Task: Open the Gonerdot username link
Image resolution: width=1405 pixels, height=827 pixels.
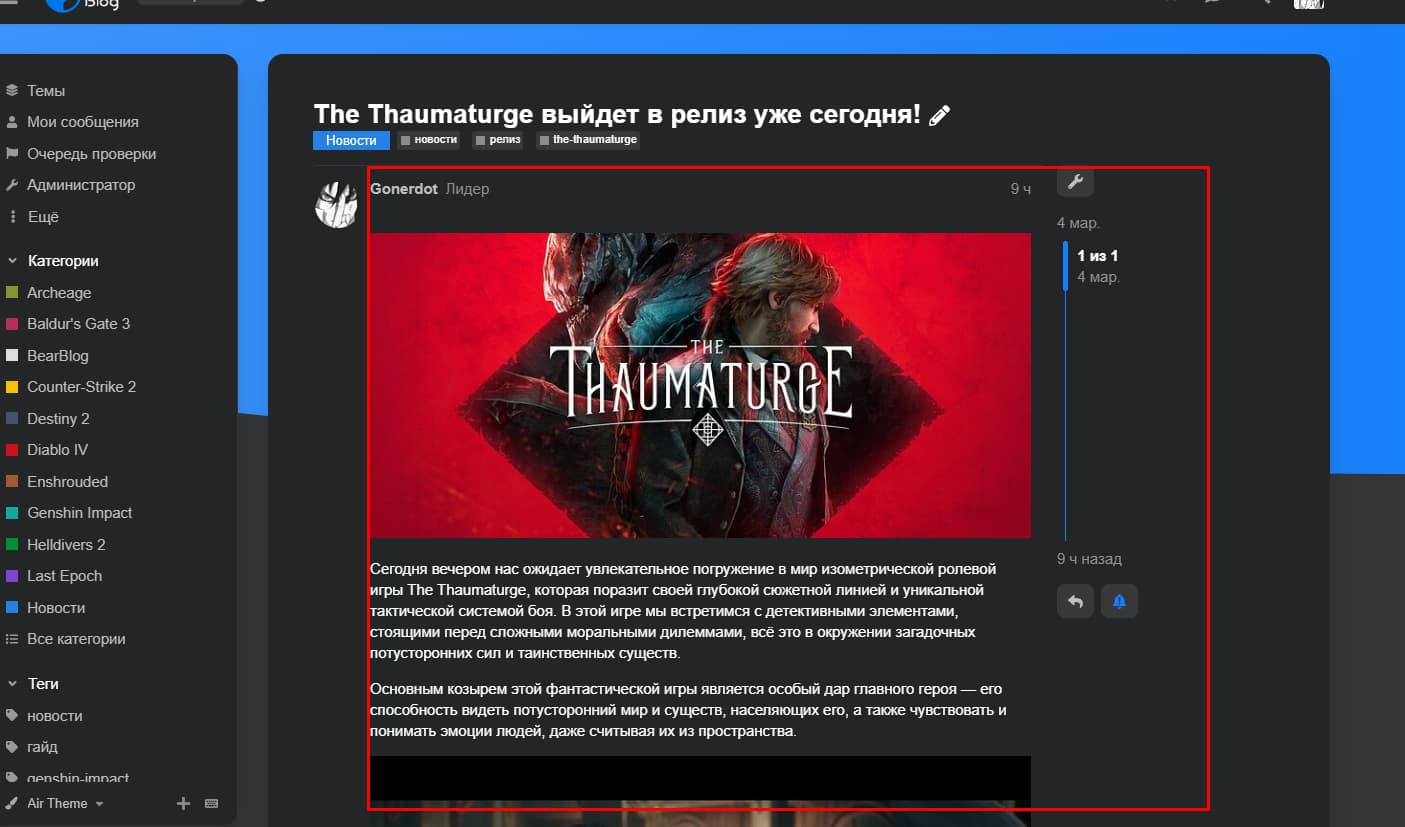Action: coord(403,189)
